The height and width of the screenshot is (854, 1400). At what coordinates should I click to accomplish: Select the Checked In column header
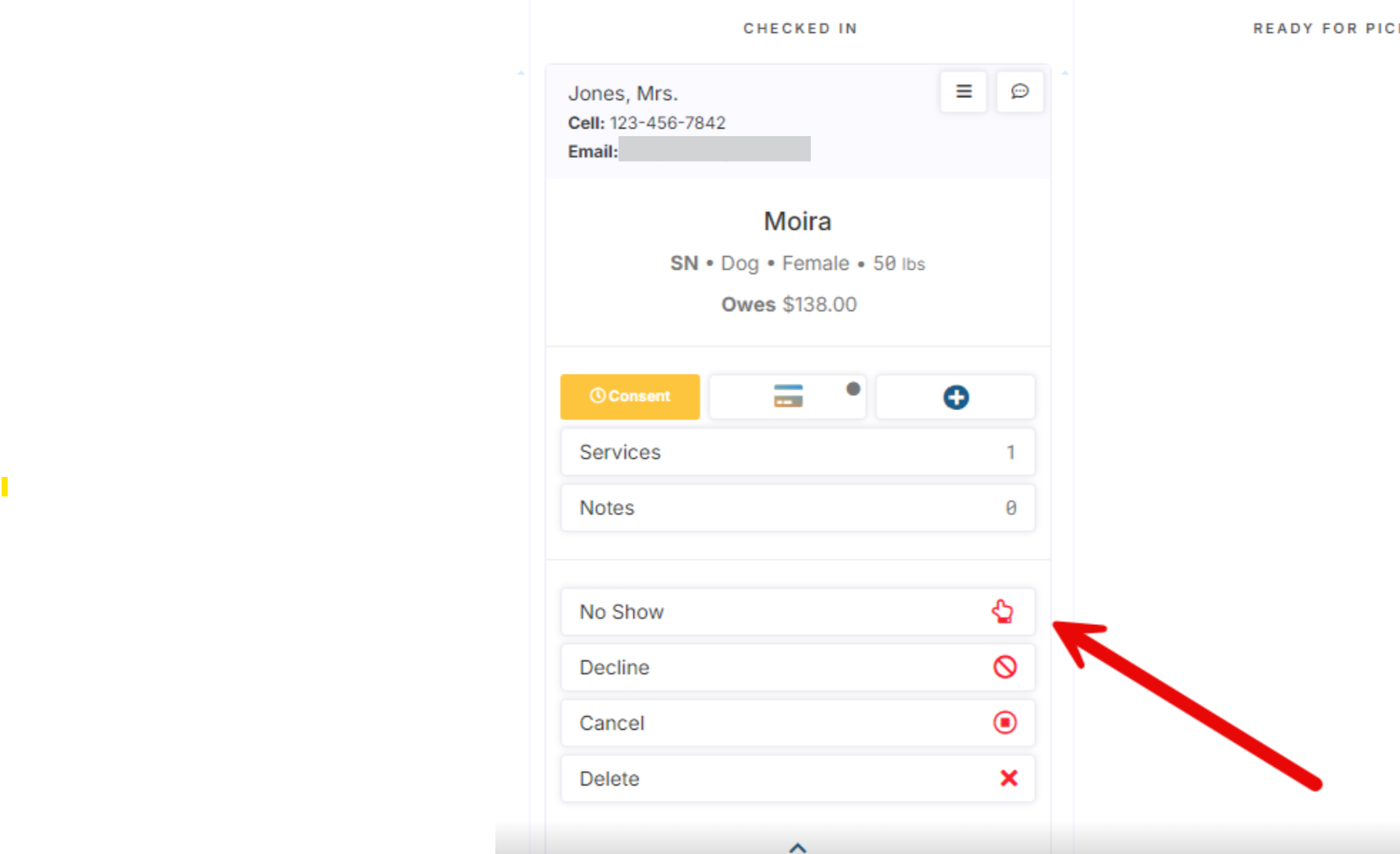(x=801, y=29)
